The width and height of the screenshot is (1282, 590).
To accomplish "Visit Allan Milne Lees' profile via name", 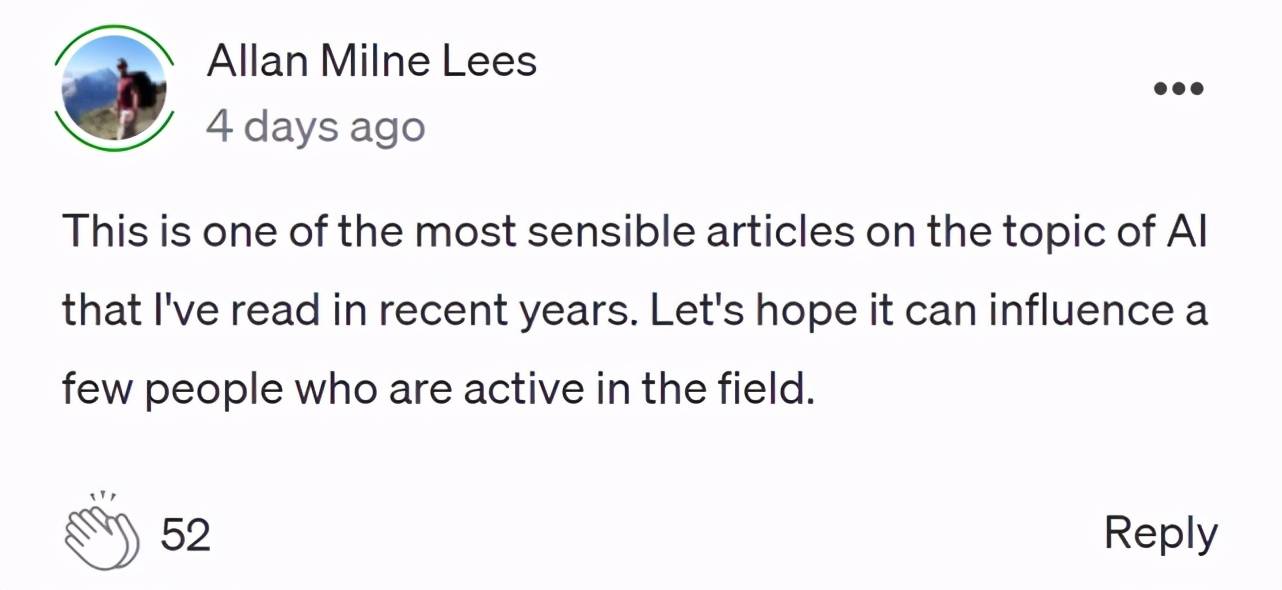I will 371,62.
